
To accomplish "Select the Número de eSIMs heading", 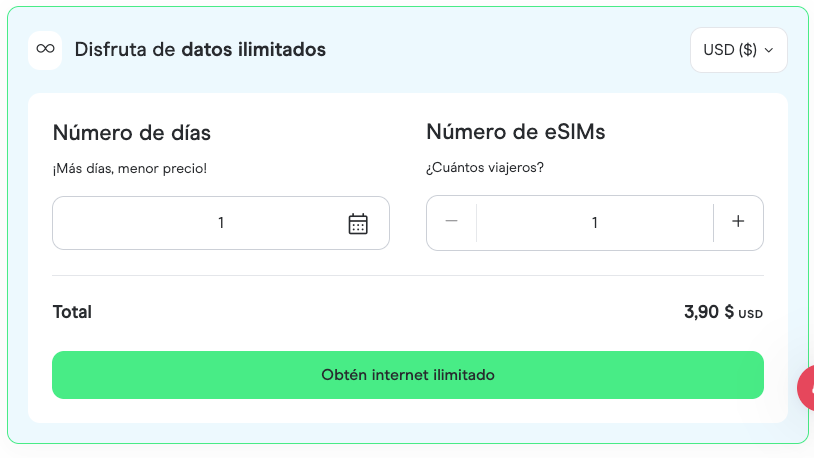I will tap(515, 132).
